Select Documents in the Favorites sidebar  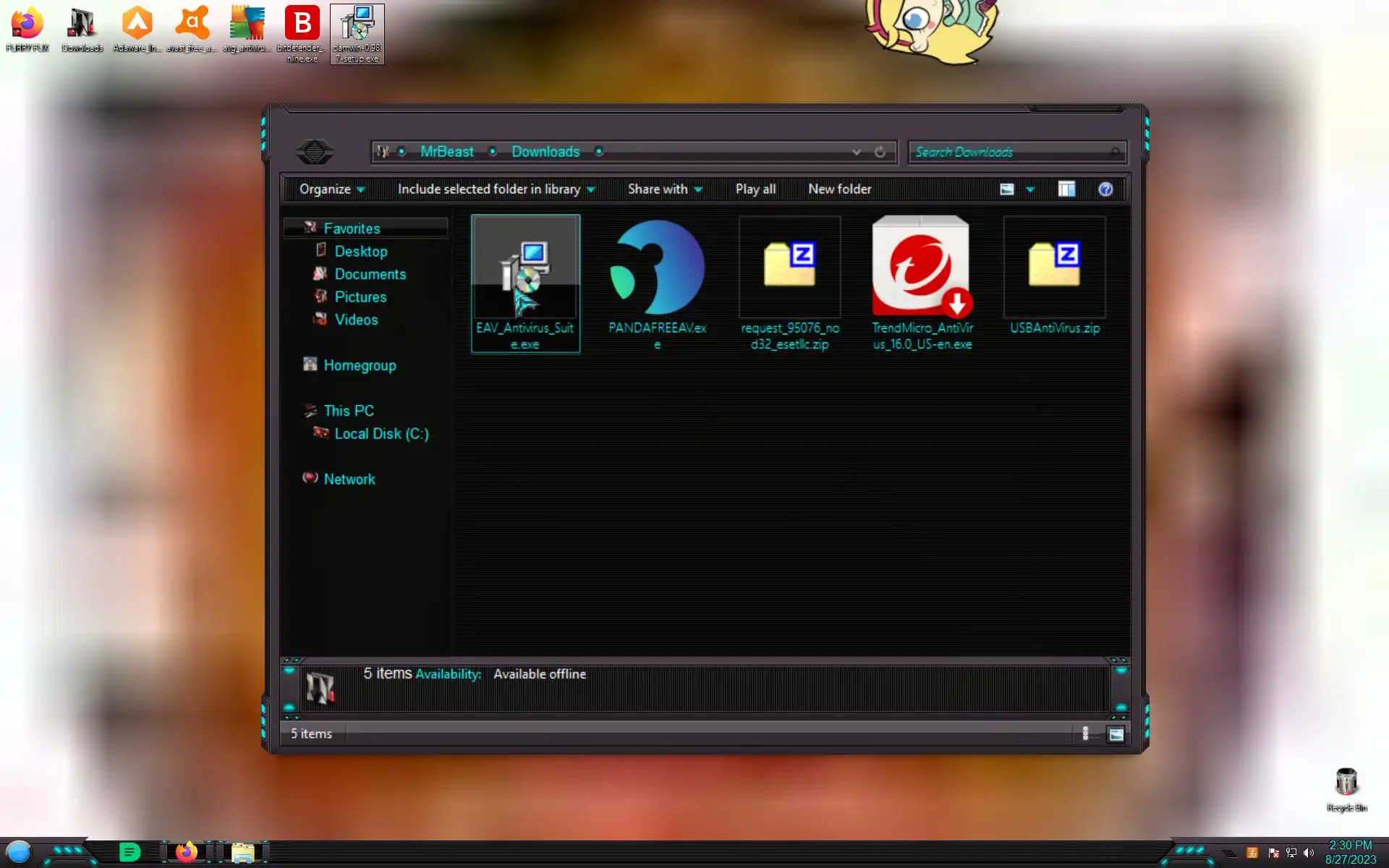click(x=370, y=274)
